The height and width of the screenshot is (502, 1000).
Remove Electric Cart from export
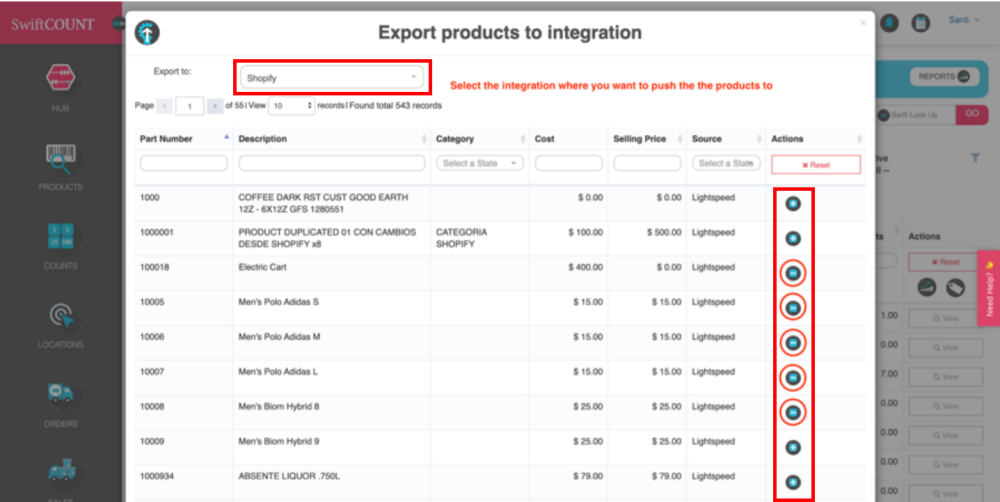tap(793, 274)
